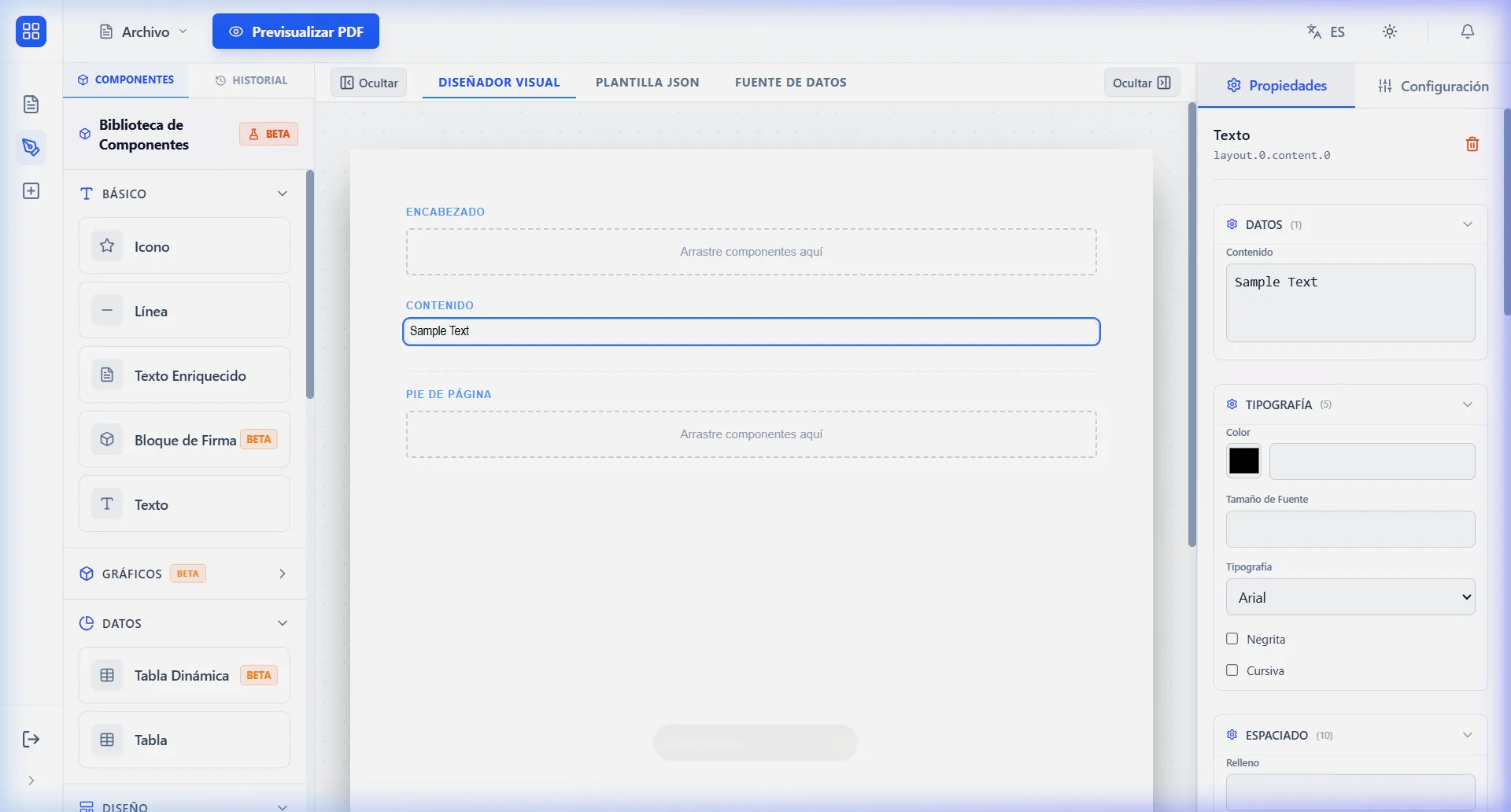This screenshot has height=812, width=1511.
Task: Open the Archivo menu
Action: pyautogui.click(x=144, y=31)
